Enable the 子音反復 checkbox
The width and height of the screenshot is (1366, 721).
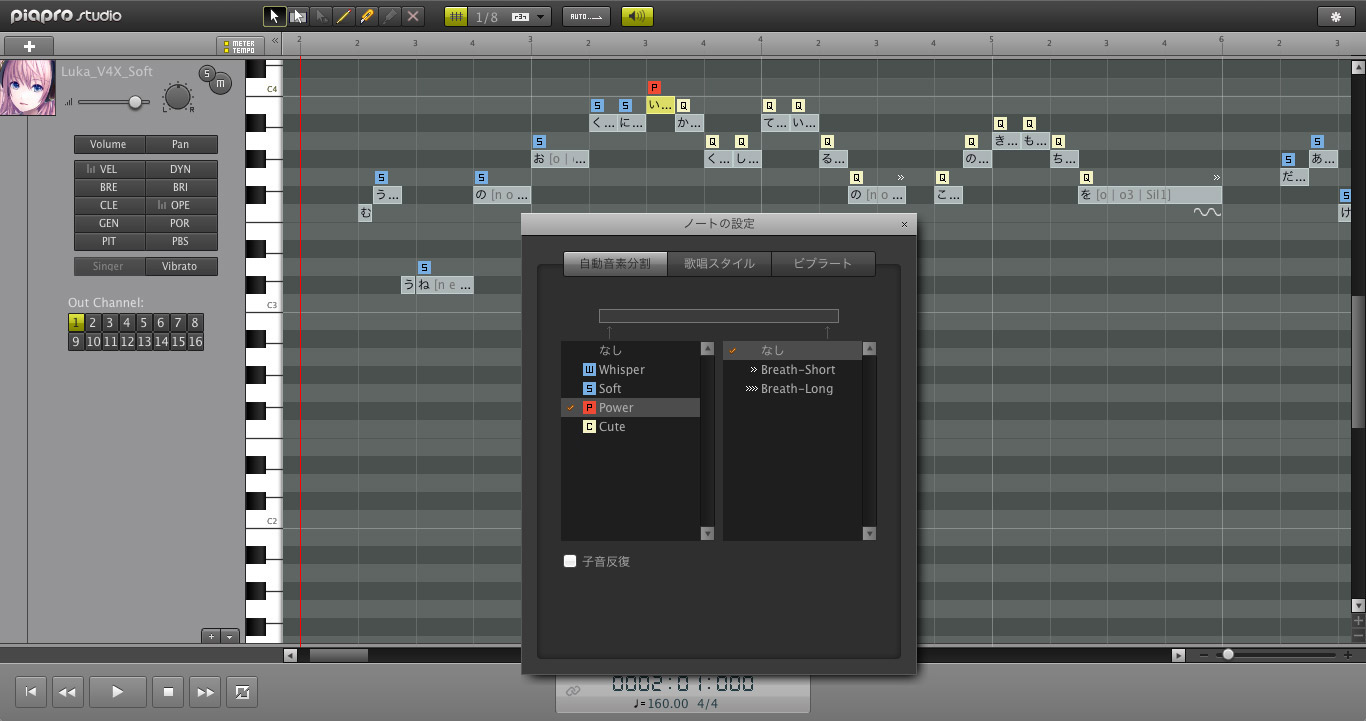coord(570,561)
